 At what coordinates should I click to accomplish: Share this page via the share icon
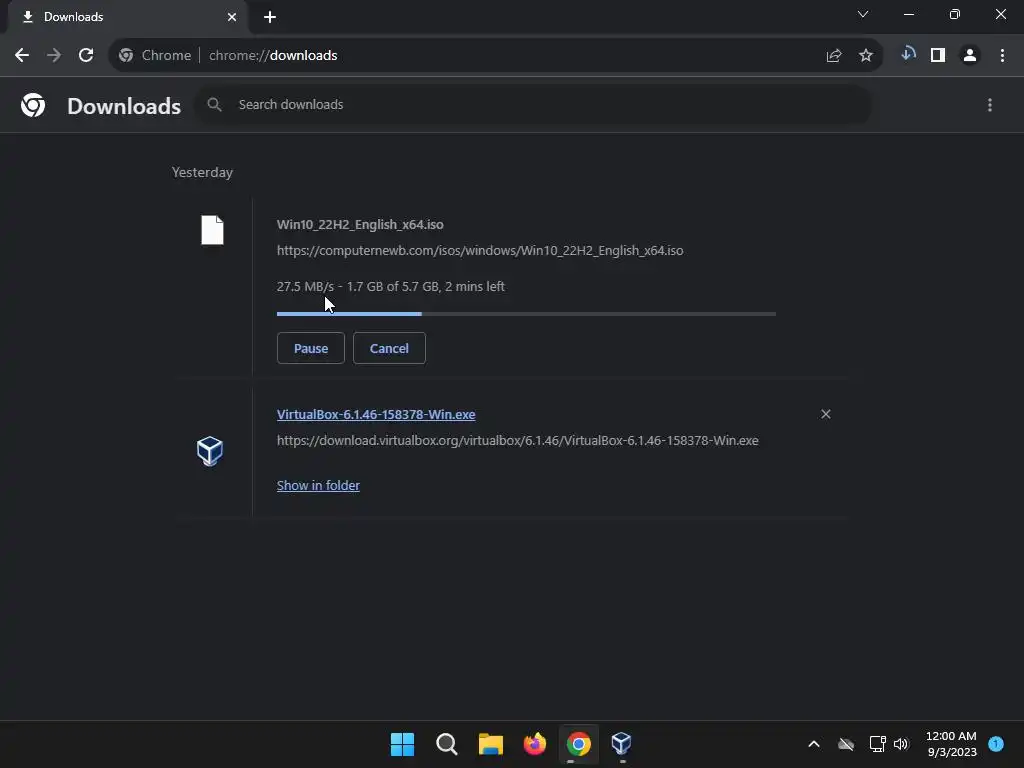pos(834,56)
